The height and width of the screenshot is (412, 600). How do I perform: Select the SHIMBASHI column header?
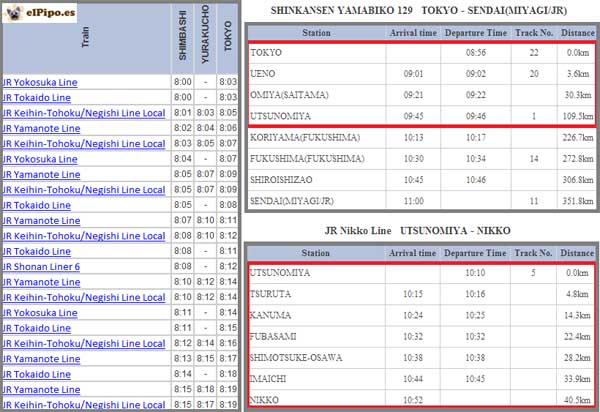coord(183,35)
